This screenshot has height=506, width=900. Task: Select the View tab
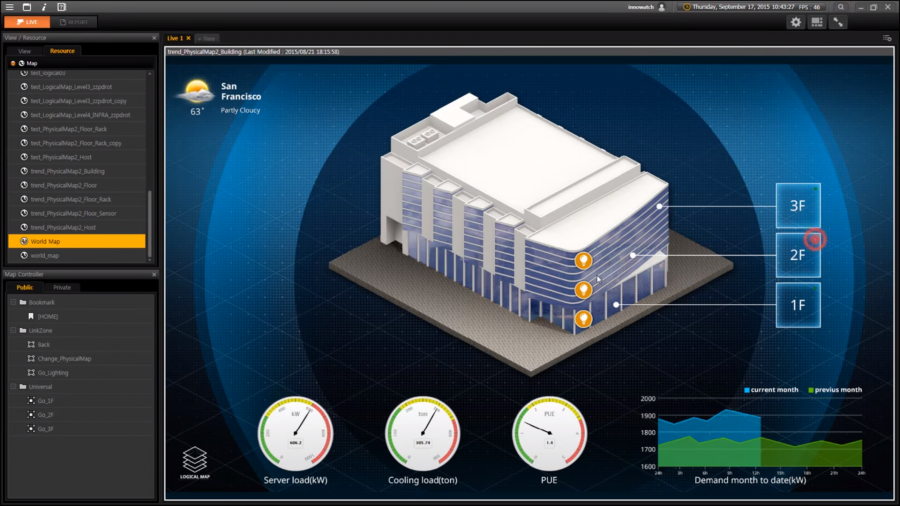pos(25,51)
